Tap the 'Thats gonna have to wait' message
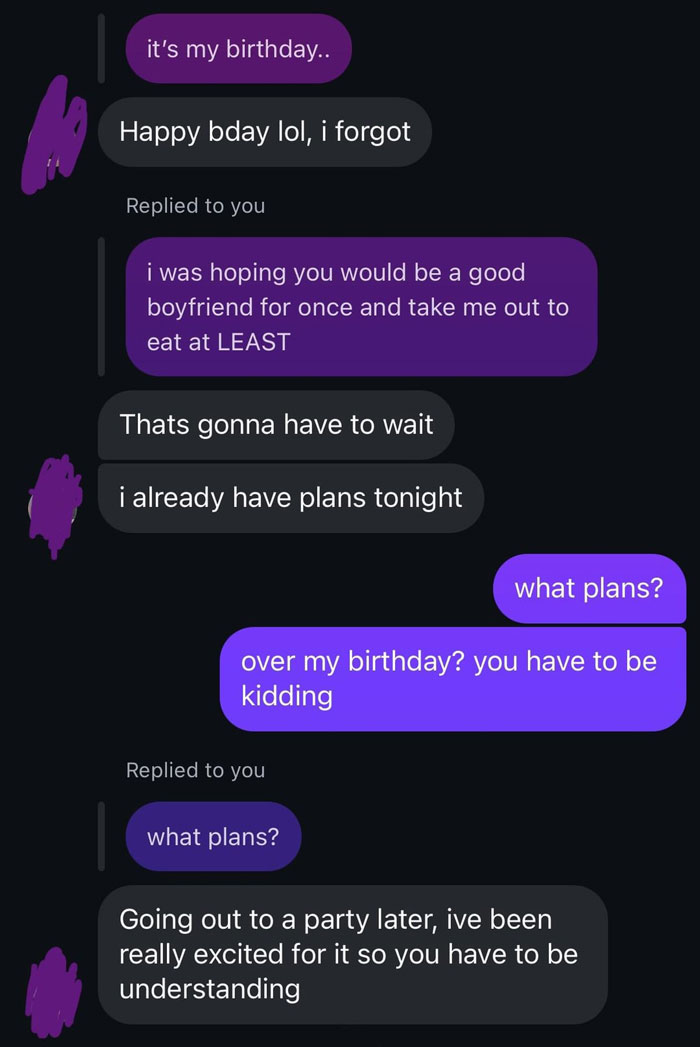This screenshot has height=1047, width=700. (275, 425)
